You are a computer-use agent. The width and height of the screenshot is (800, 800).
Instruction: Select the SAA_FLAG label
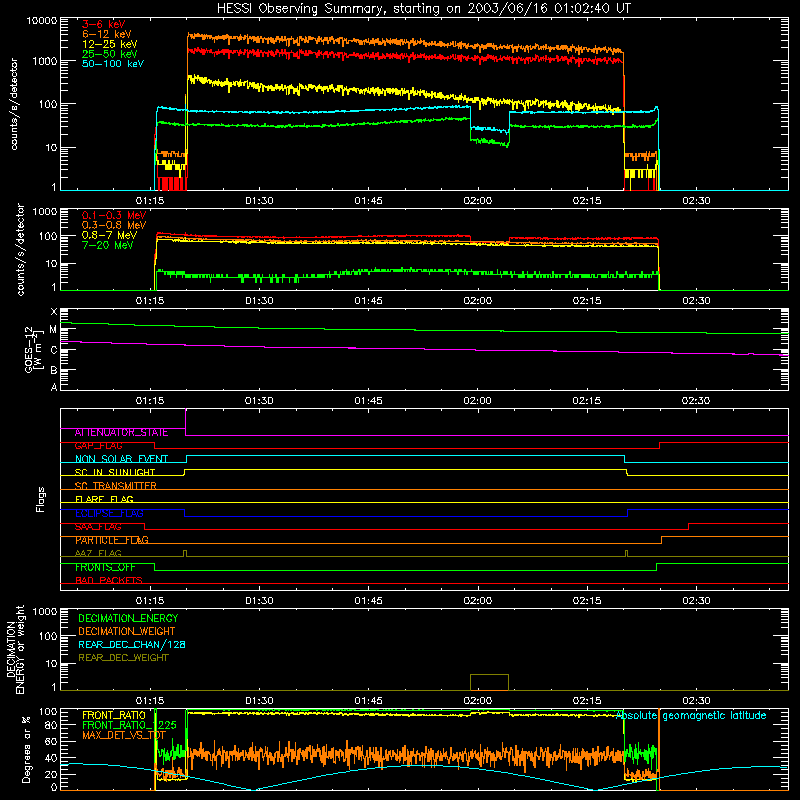[98, 527]
